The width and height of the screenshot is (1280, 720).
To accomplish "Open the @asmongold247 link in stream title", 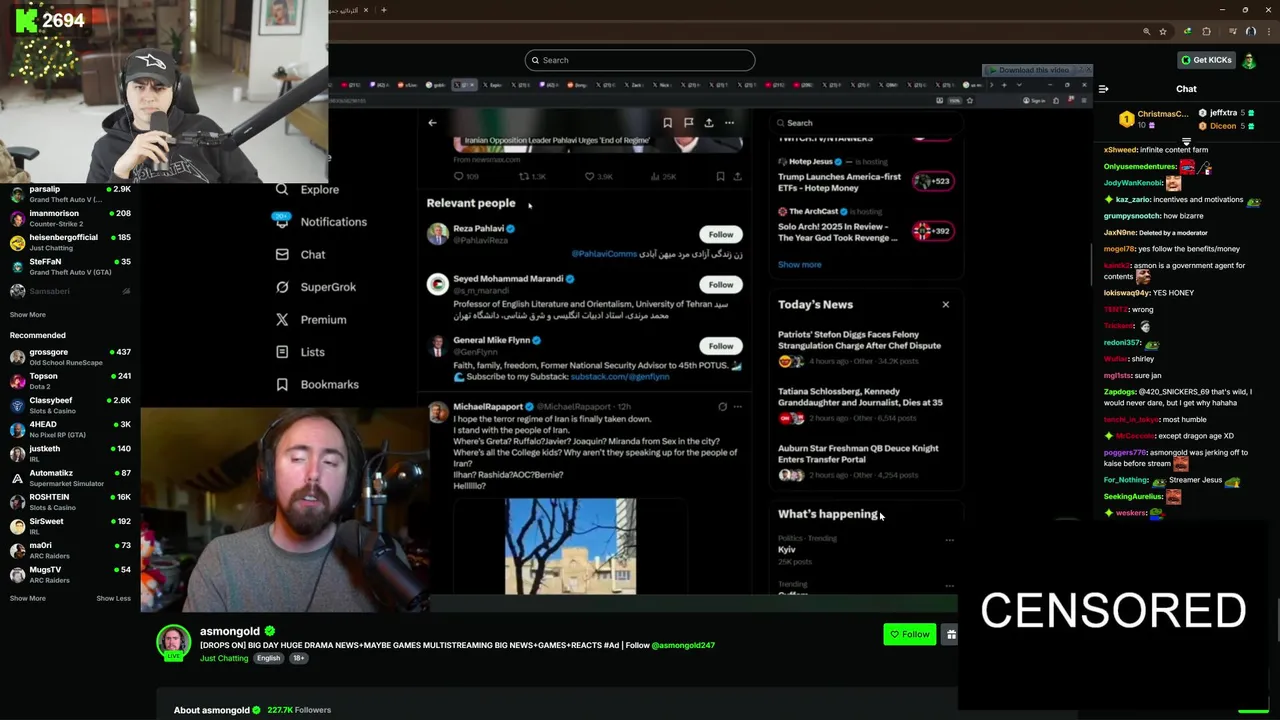I will click(683, 646).
